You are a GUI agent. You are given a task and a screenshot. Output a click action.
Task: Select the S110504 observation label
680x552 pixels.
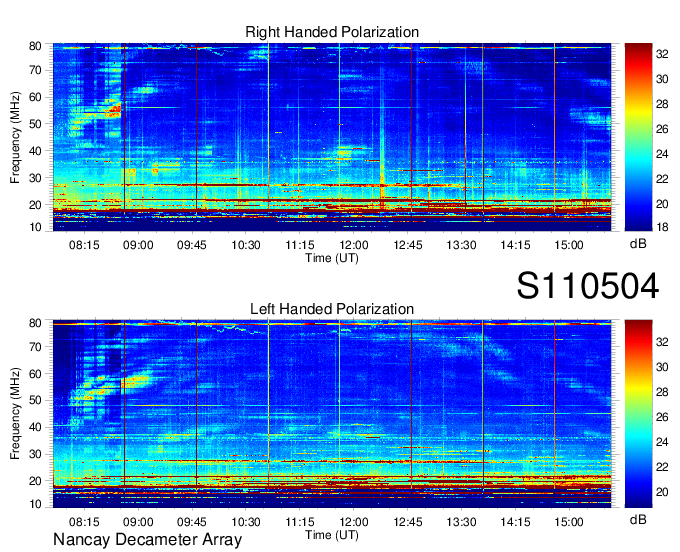pos(588,286)
